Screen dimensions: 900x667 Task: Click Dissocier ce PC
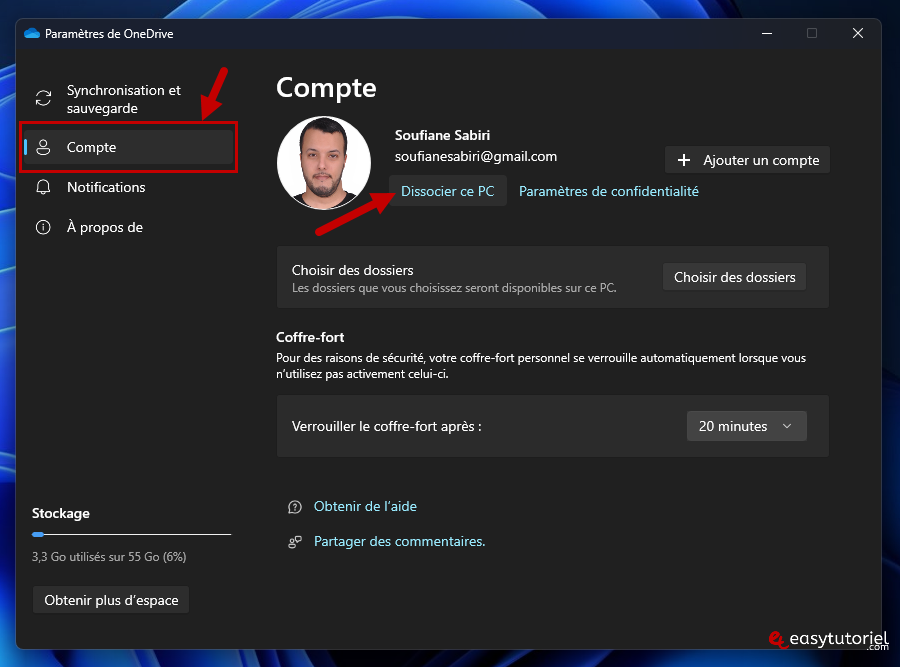pyautogui.click(x=448, y=191)
